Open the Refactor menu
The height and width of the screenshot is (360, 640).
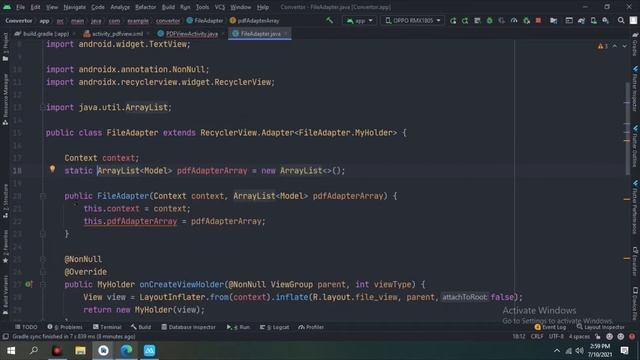(x=146, y=7)
